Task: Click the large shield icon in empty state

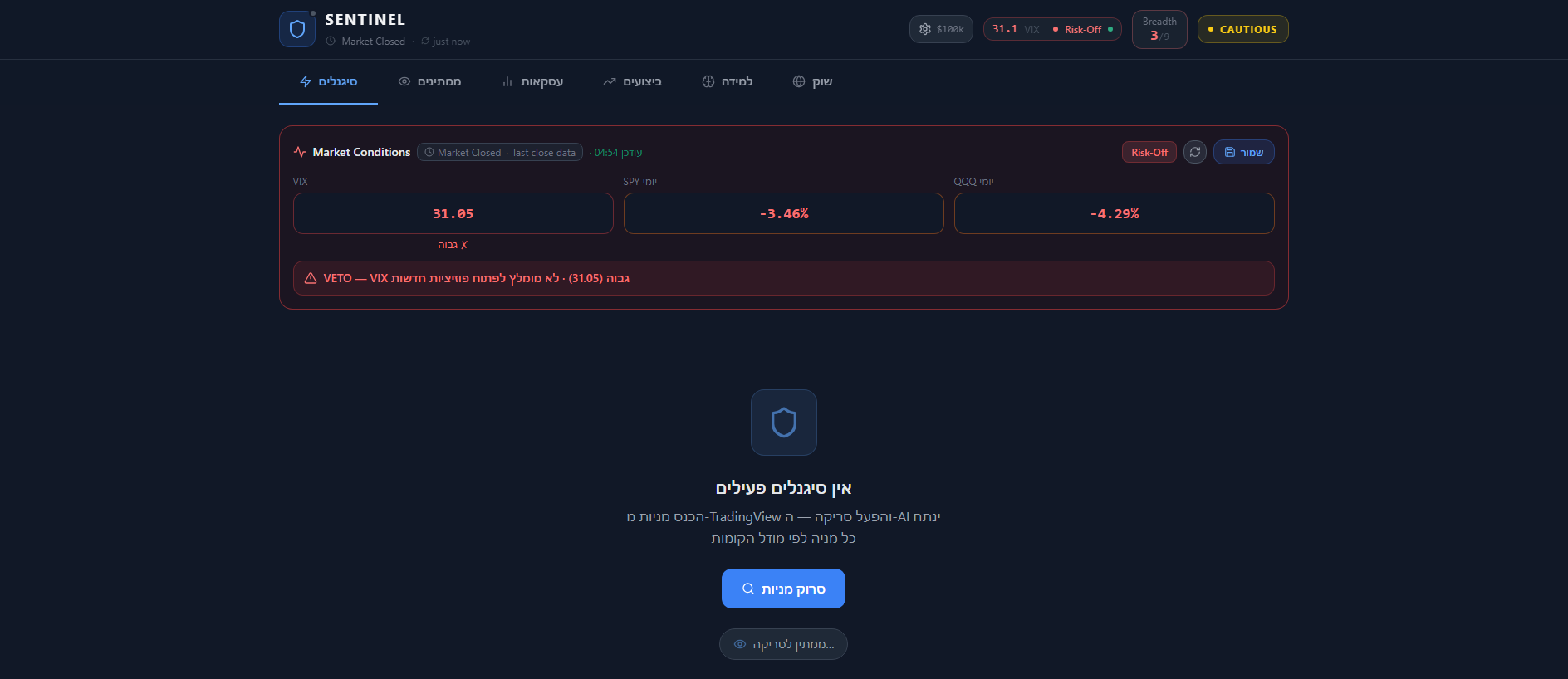Action: point(784,423)
